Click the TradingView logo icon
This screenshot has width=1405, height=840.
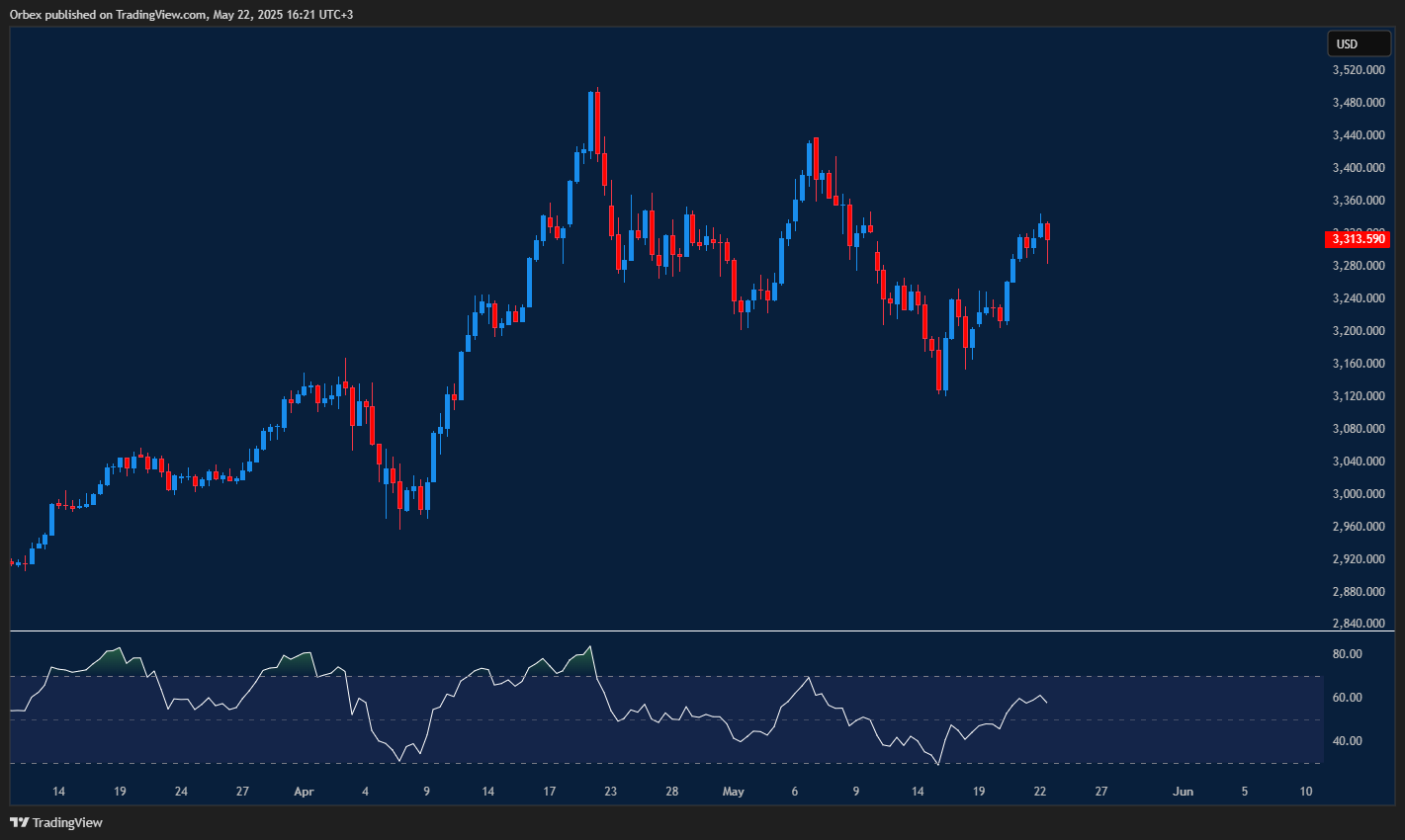pyautogui.click(x=18, y=821)
